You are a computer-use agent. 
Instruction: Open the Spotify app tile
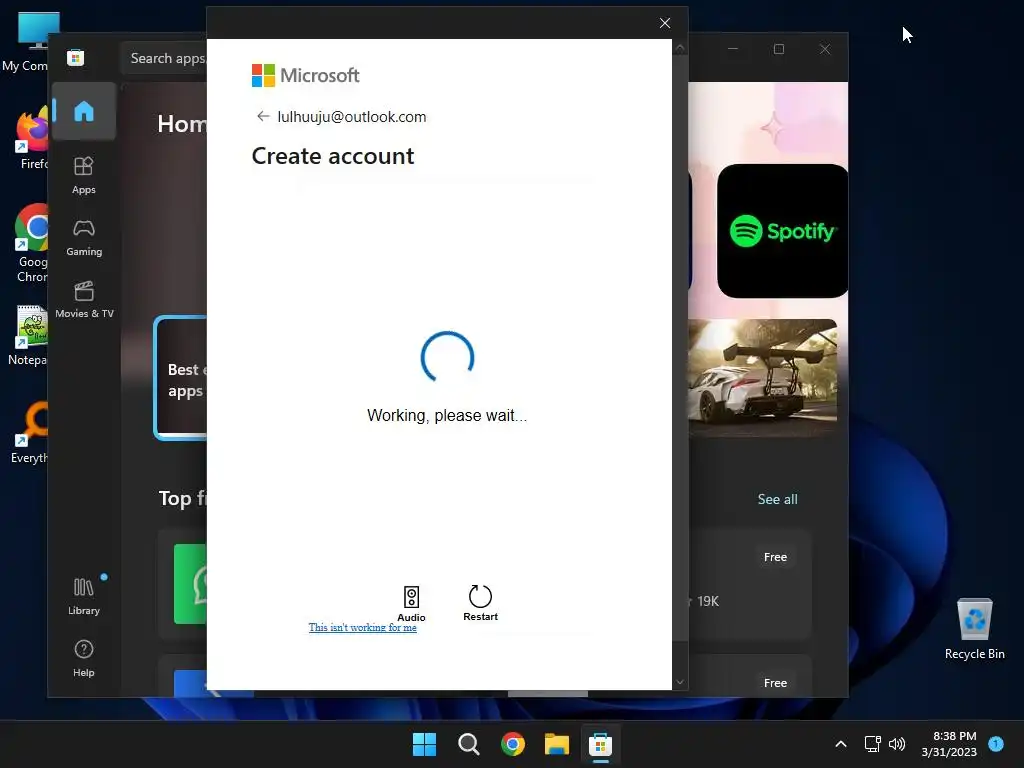point(782,231)
